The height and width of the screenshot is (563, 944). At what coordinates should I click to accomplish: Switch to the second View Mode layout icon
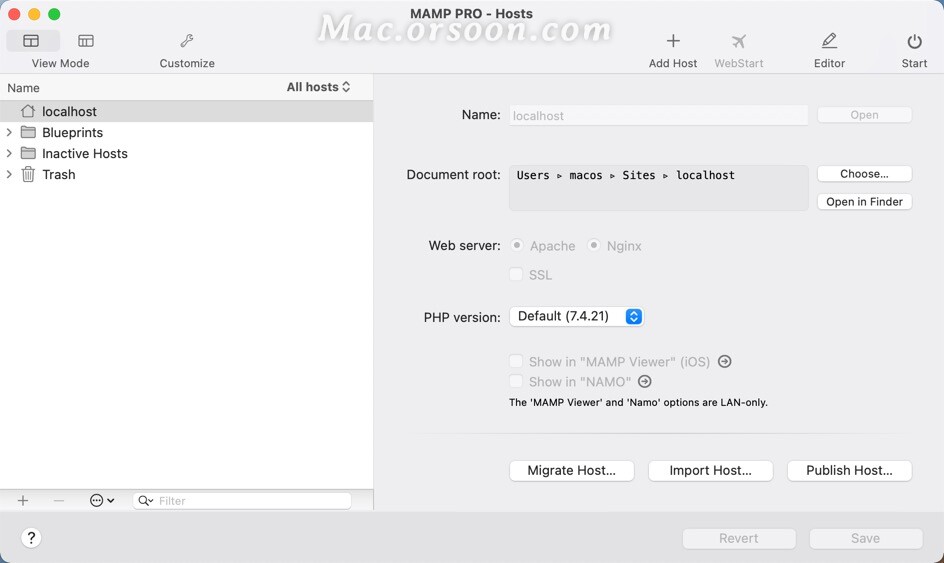(86, 41)
